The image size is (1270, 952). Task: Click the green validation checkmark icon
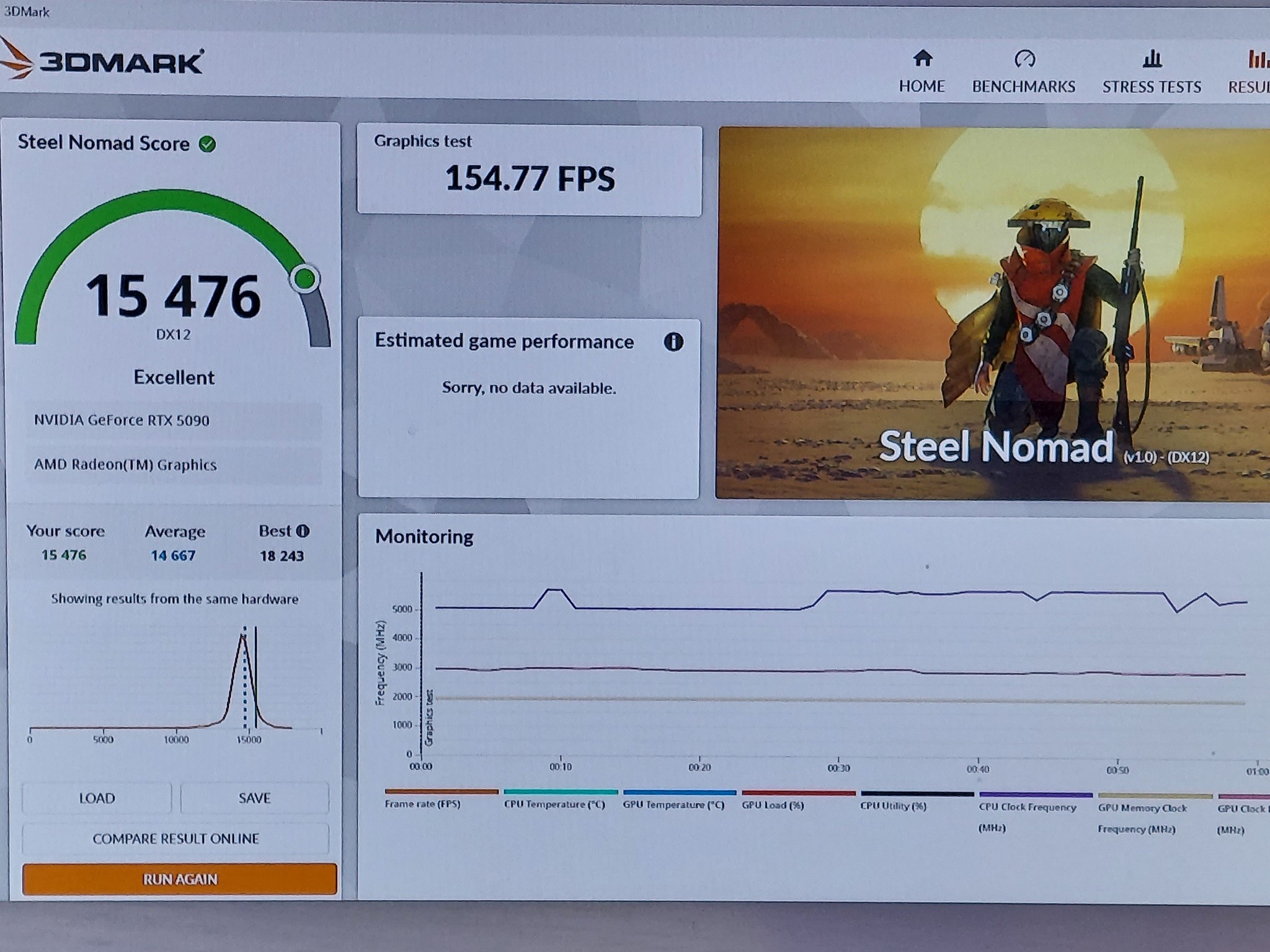click(x=207, y=144)
